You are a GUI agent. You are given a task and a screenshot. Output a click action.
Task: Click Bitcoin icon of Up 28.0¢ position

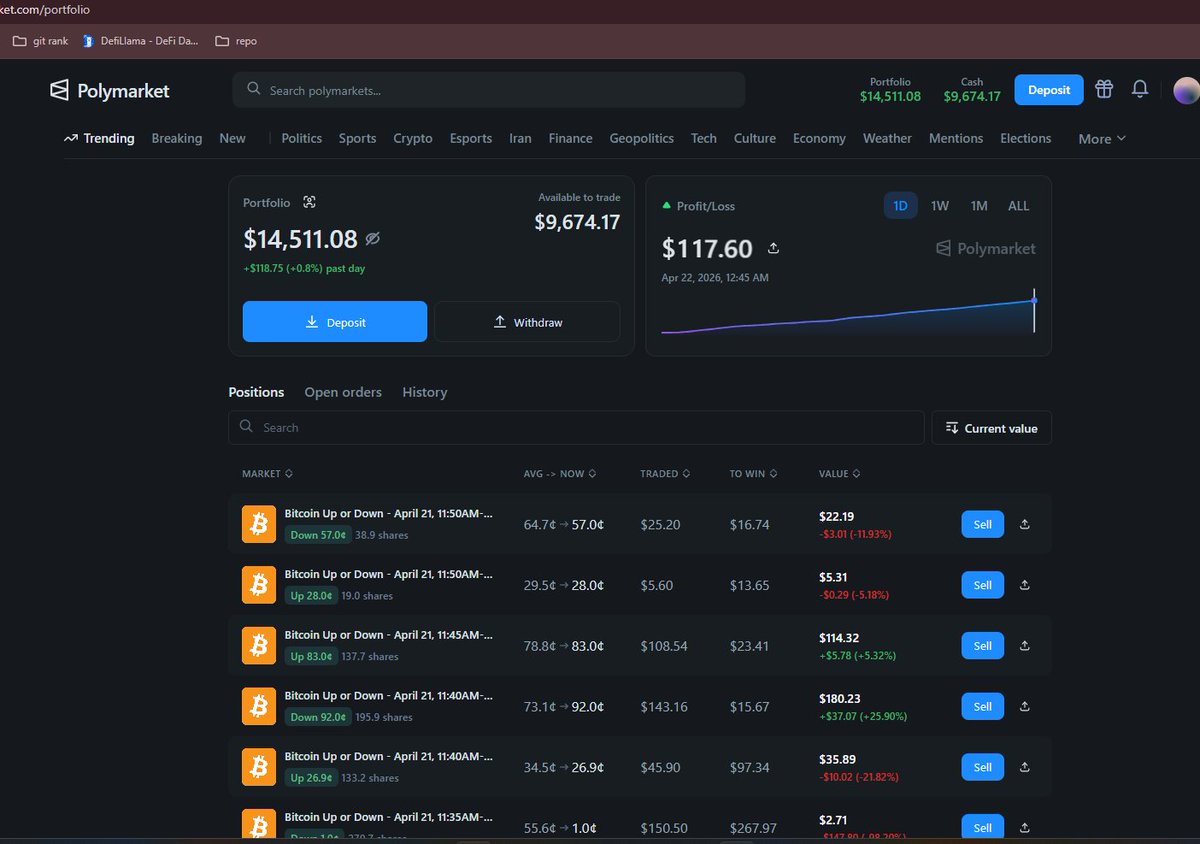259,585
